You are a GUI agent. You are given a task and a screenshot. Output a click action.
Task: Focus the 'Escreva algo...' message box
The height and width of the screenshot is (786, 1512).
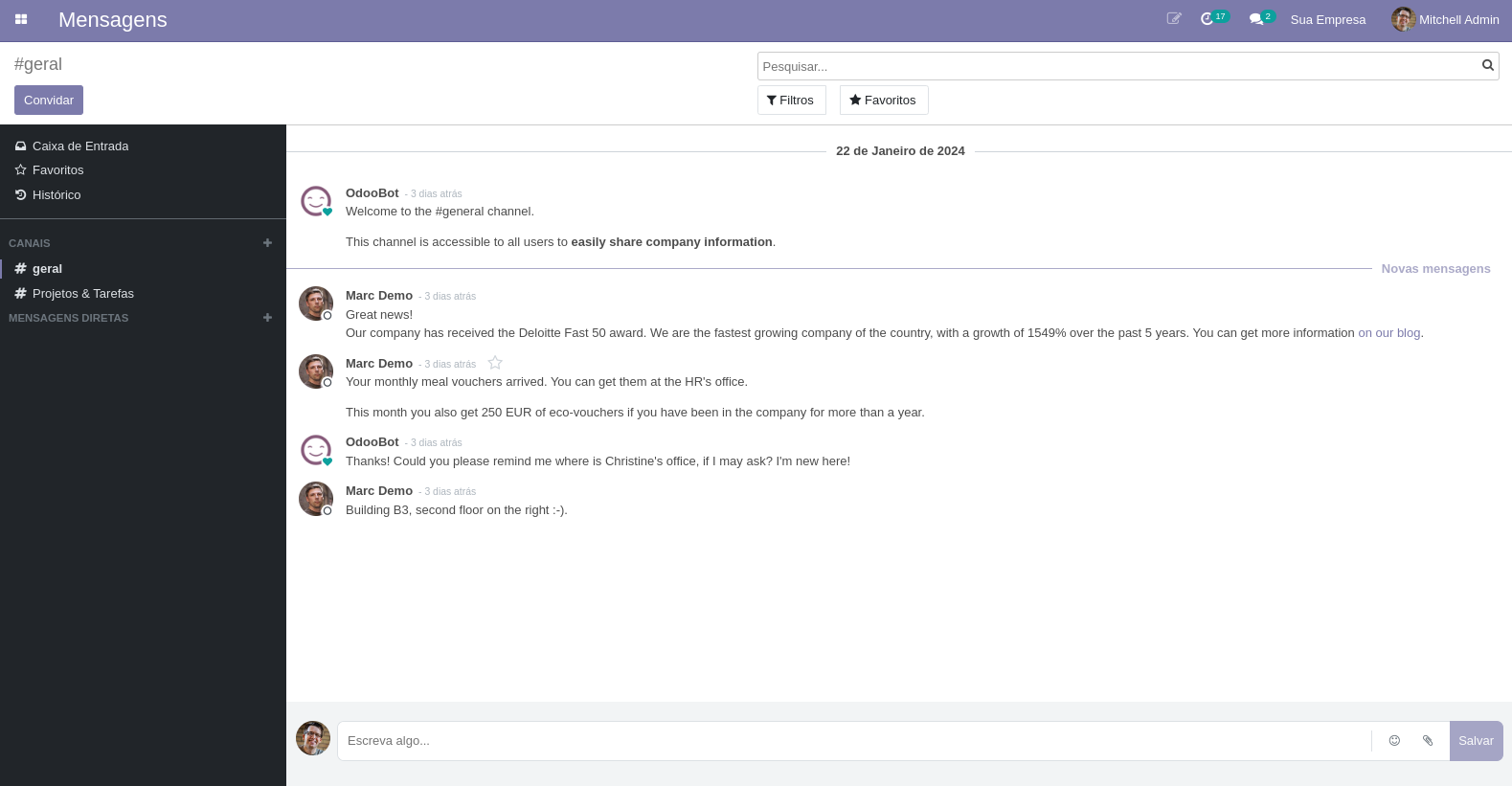pos(854,741)
